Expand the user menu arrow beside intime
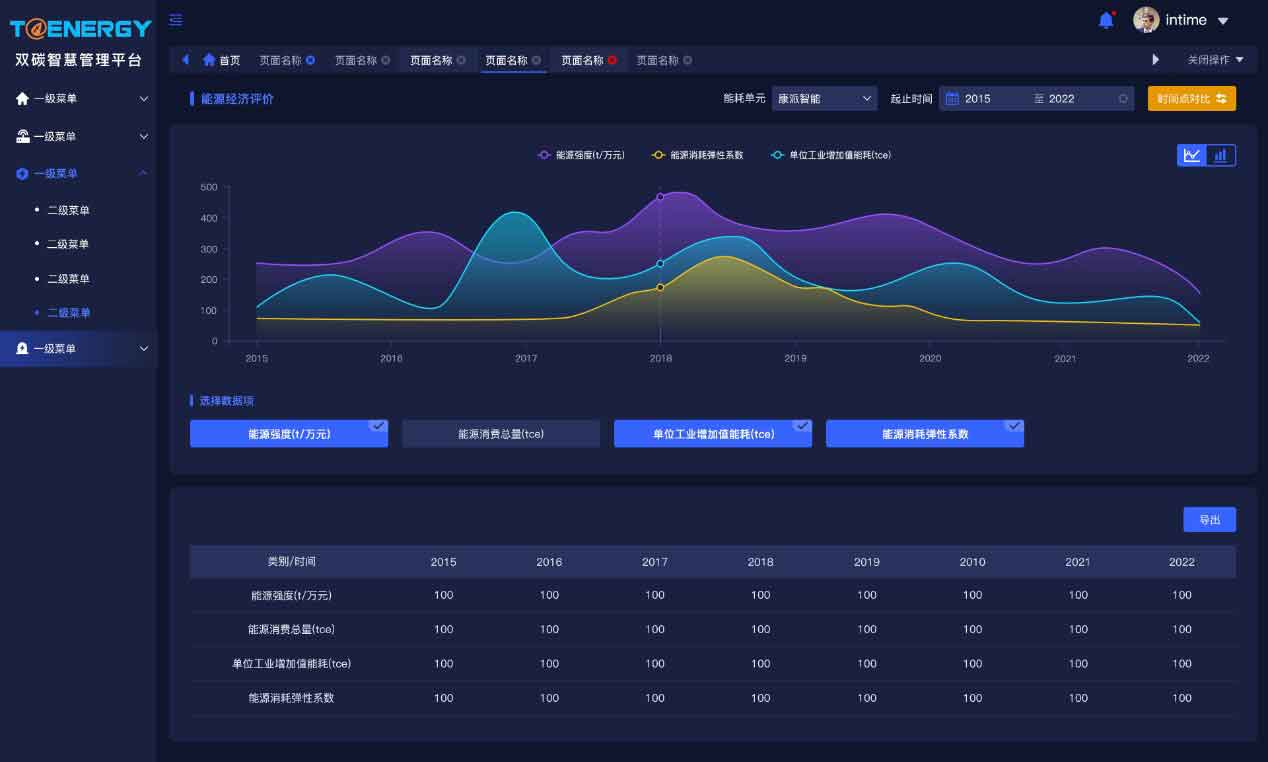Viewport: 1268px width, 762px height. pos(1223,21)
